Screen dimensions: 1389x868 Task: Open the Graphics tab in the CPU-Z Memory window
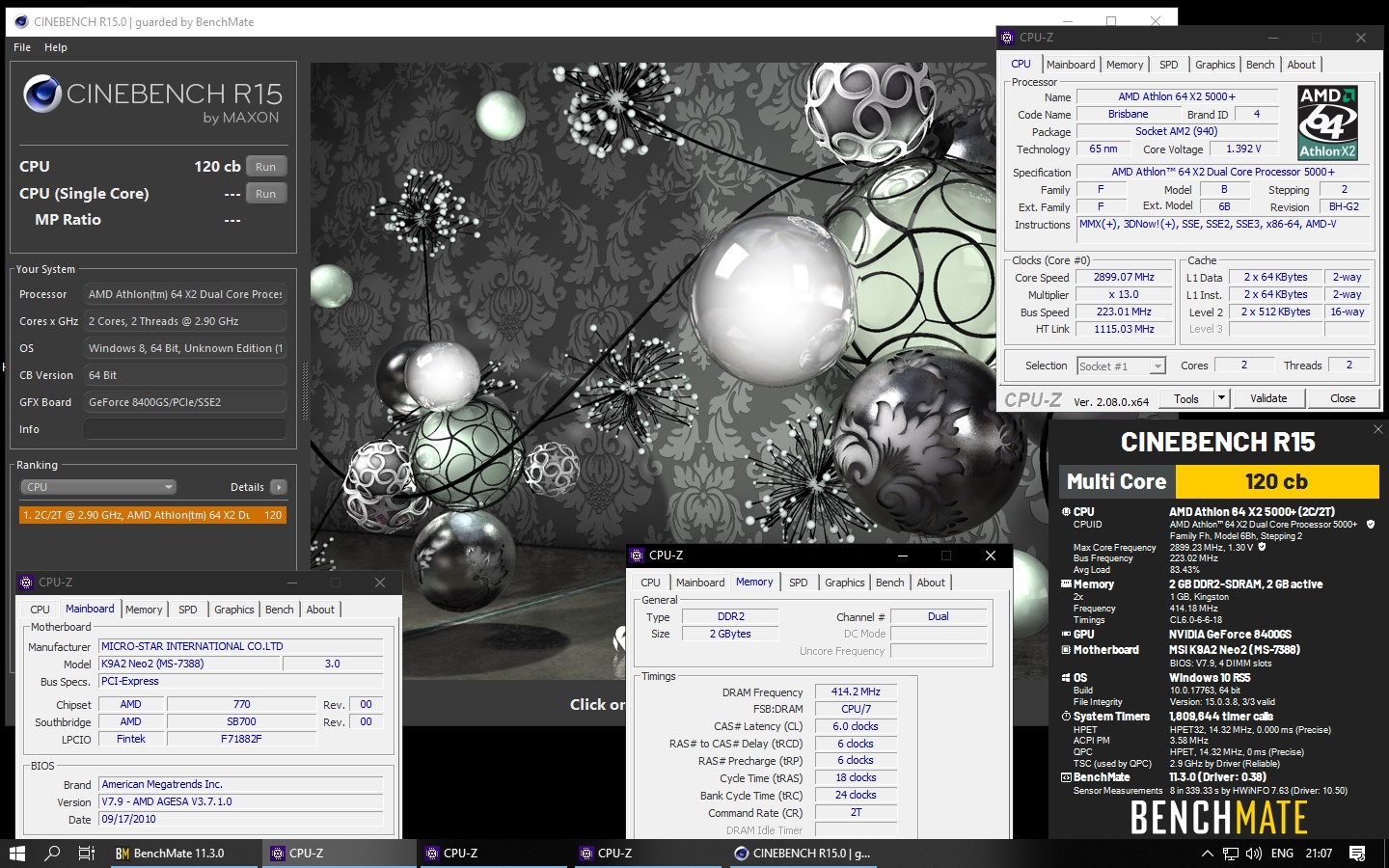[845, 583]
